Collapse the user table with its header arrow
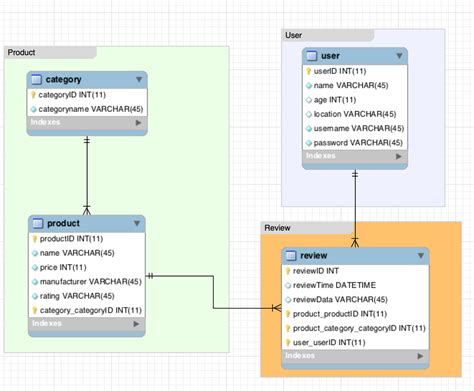 coord(399,56)
